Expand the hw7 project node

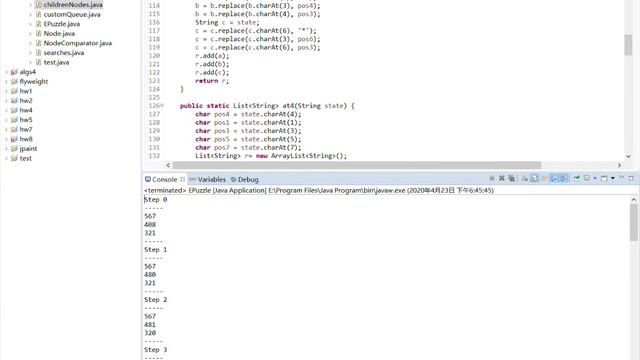click(x=6, y=129)
